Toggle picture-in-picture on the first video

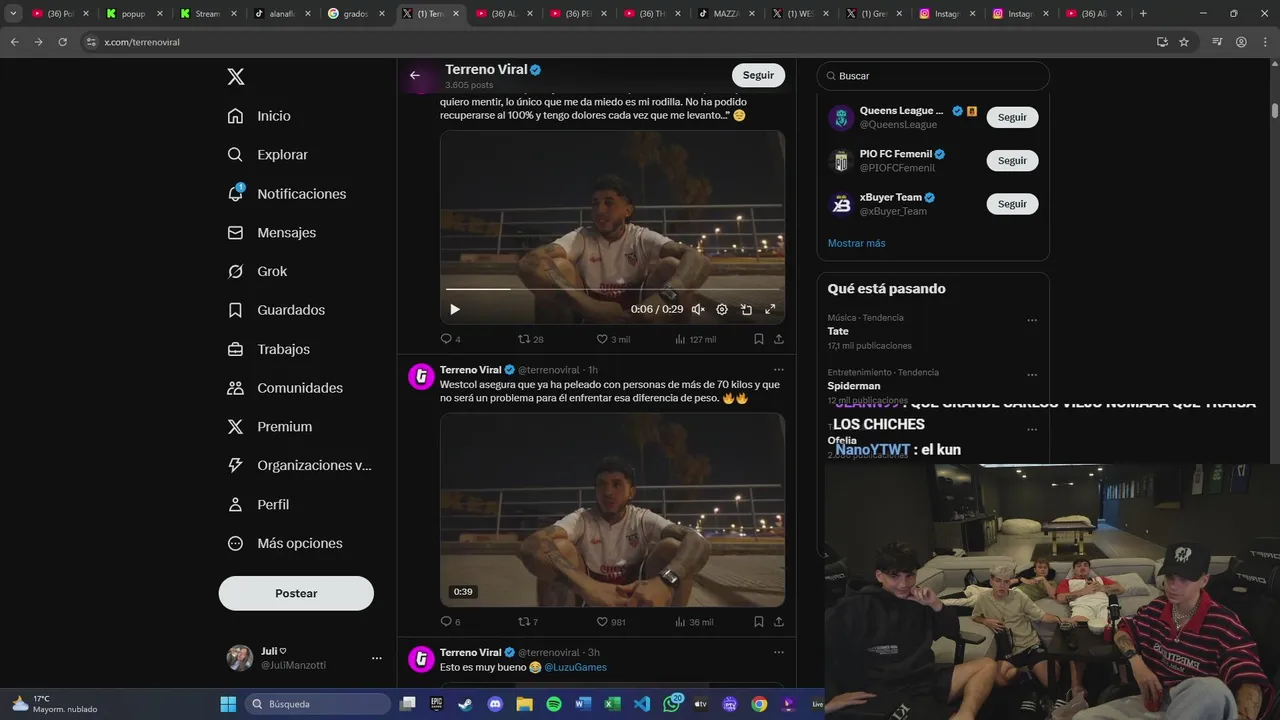[746, 310]
